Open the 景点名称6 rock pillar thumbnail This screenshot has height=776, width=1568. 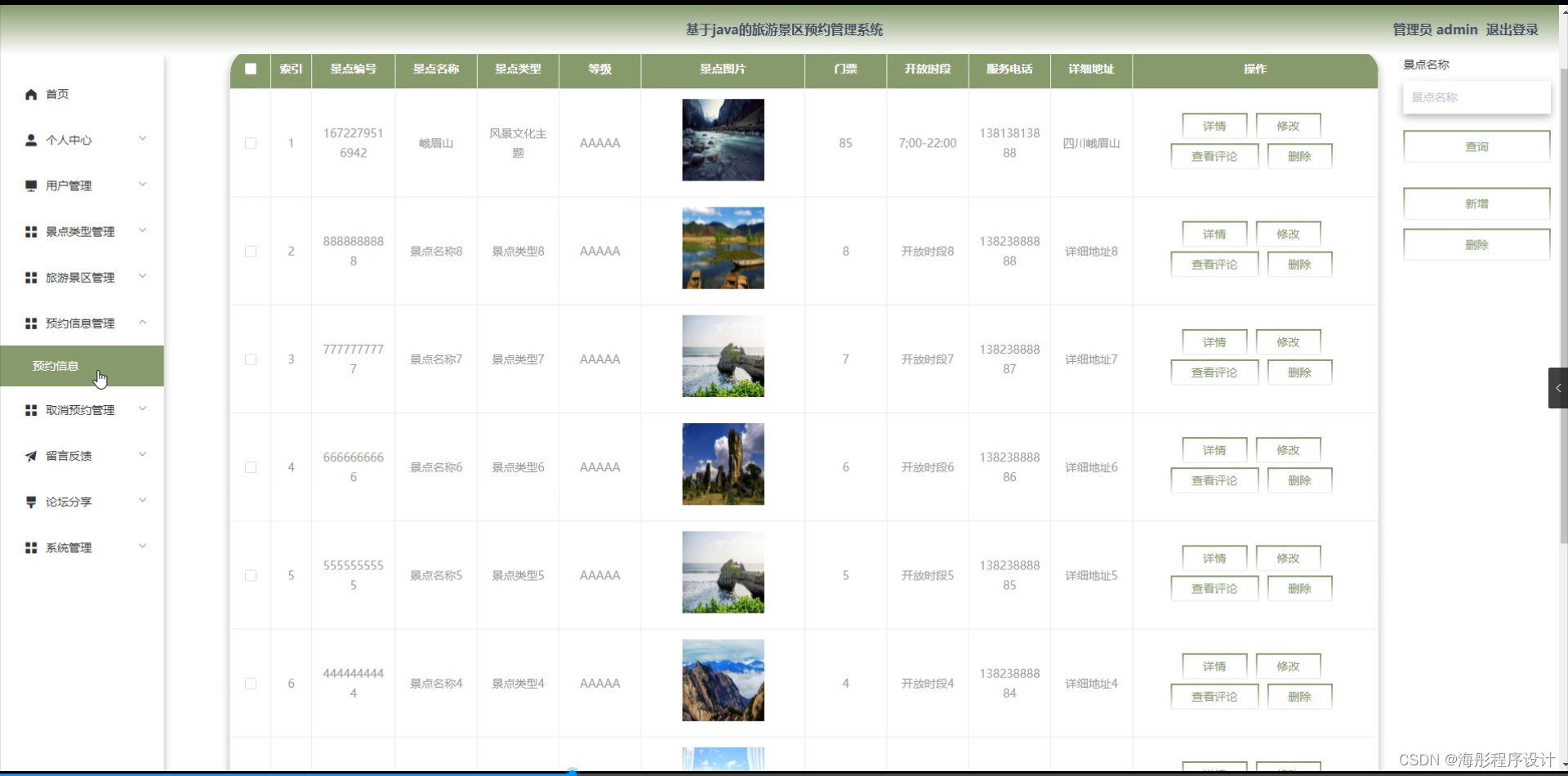(x=723, y=464)
